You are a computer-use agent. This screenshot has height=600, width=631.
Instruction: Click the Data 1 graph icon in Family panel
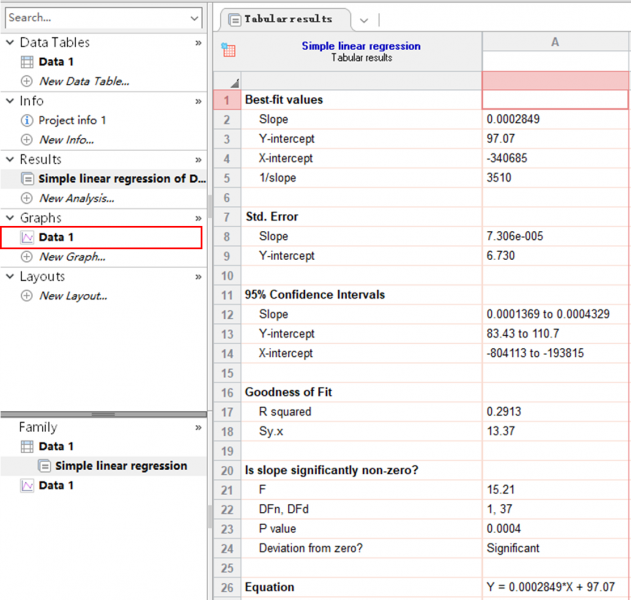point(27,486)
